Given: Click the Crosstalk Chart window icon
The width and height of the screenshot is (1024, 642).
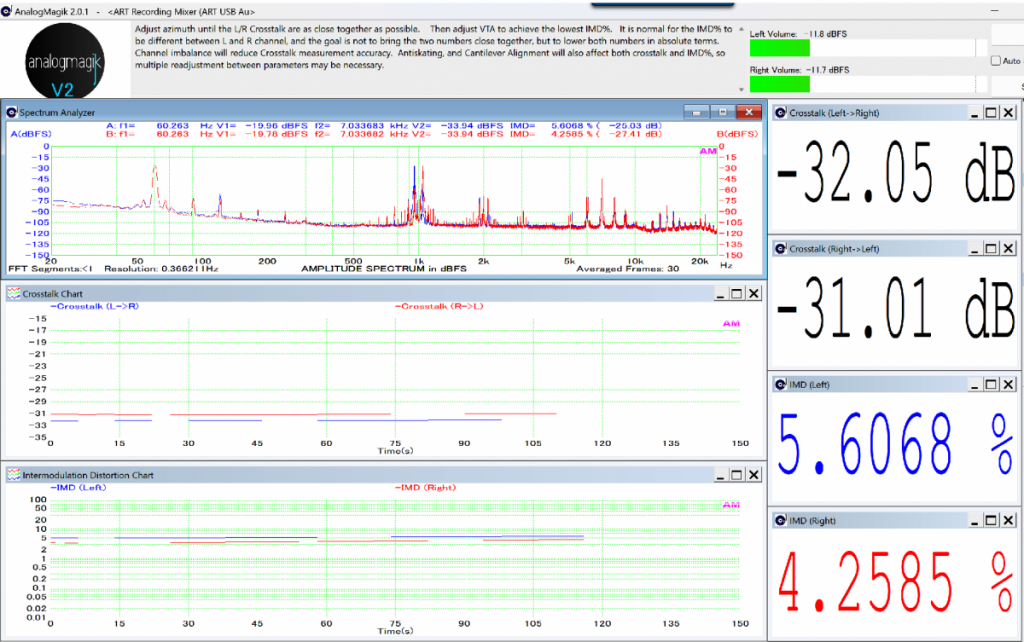Looking at the screenshot, I should tap(14, 294).
